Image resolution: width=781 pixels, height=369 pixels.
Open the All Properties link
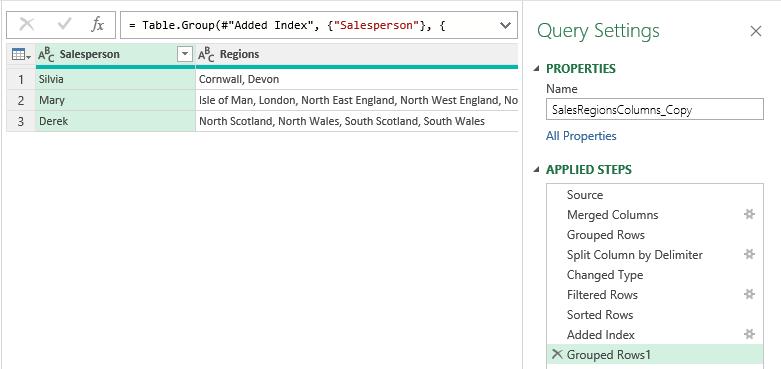point(581,136)
